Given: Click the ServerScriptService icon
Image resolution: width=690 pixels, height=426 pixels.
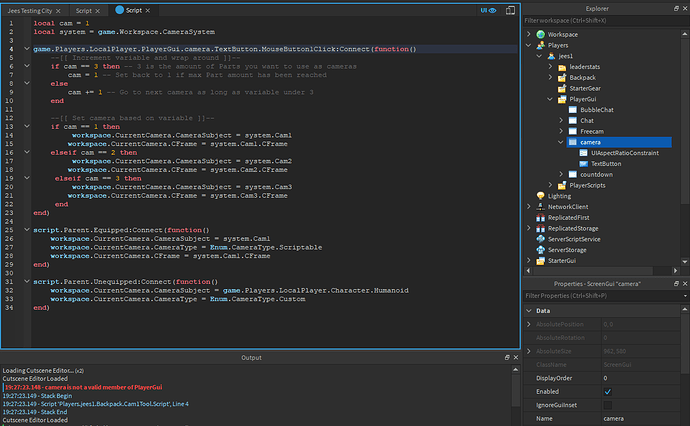Looking at the screenshot, I should pos(540,239).
